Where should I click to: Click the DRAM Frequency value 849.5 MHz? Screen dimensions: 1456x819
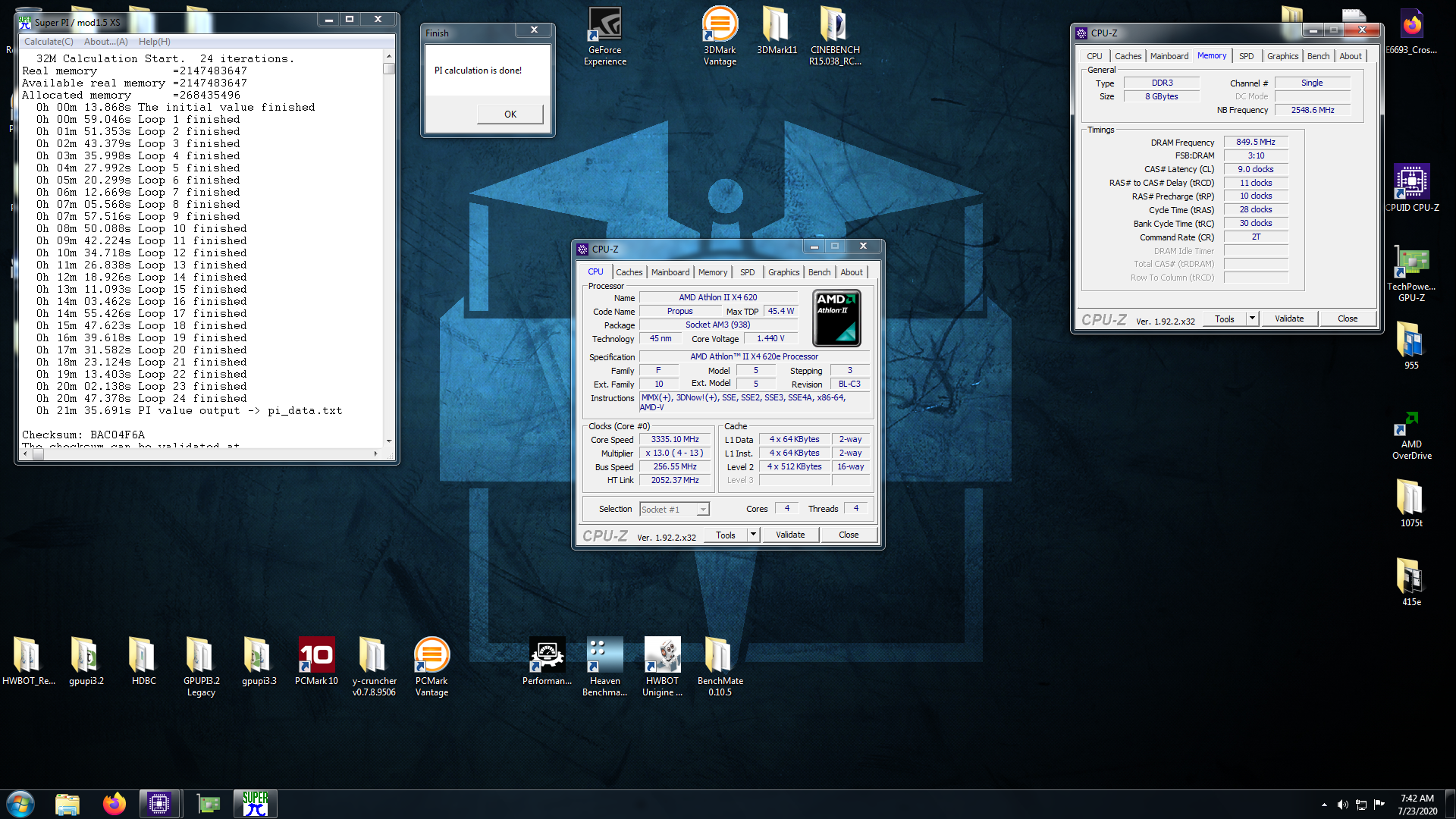click(1256, 142)
